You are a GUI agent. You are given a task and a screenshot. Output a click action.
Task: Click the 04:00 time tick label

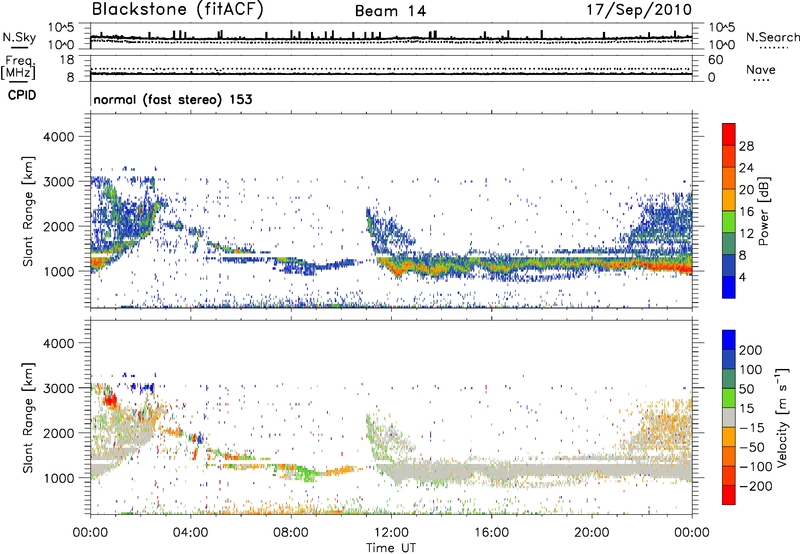click(x=191, y=533)
